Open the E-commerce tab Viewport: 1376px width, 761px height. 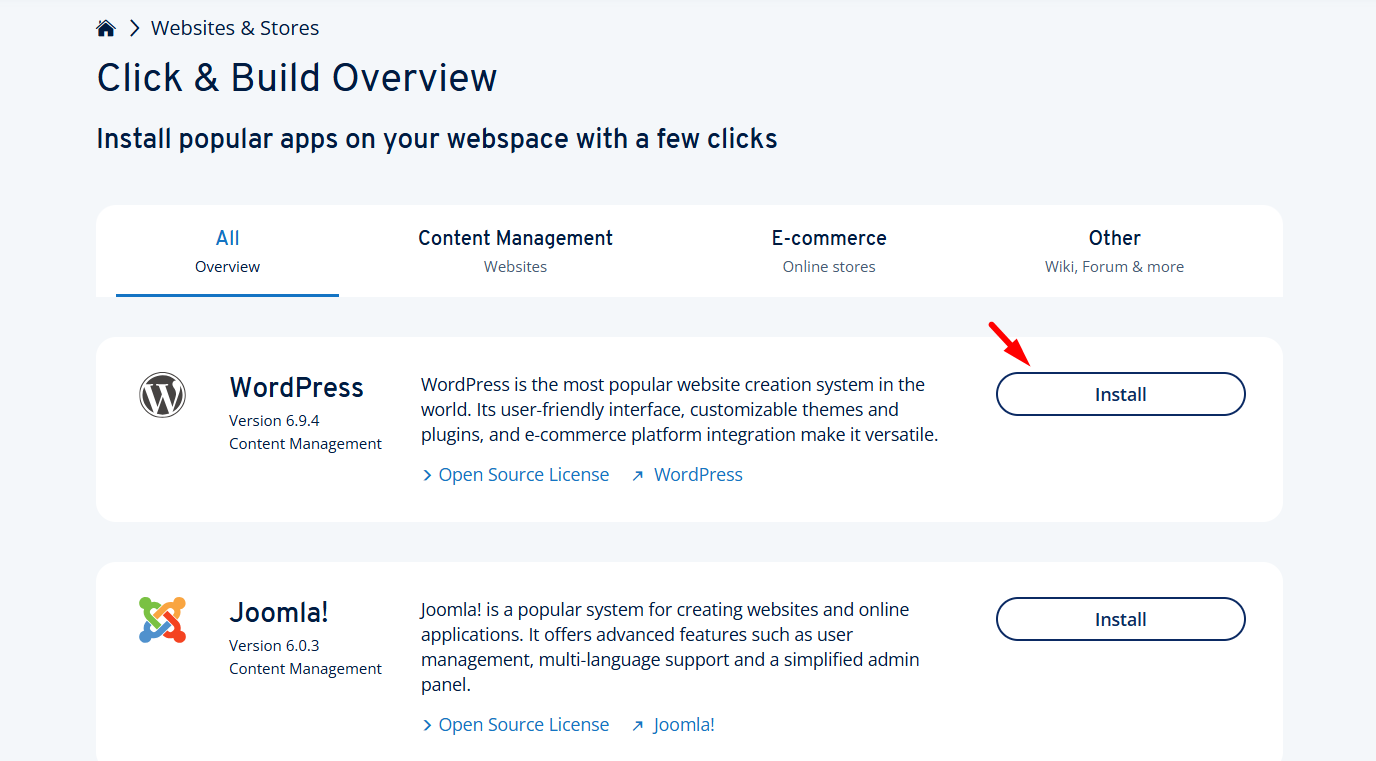click(829, 251)
